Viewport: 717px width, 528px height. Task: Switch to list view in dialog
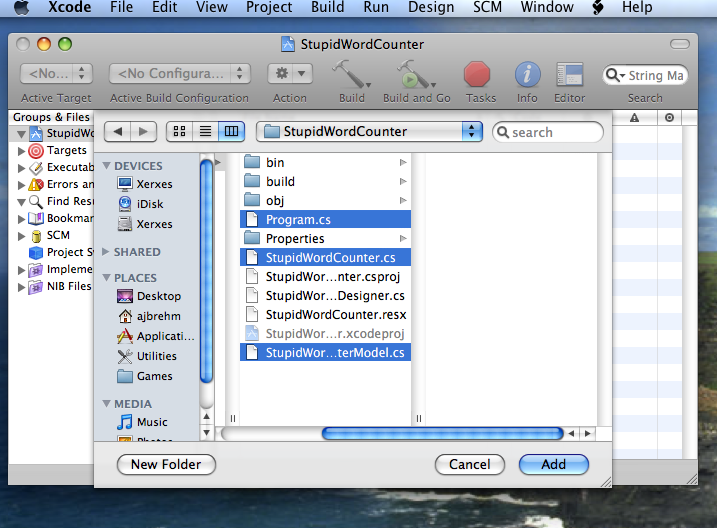(x=206, y=132)
